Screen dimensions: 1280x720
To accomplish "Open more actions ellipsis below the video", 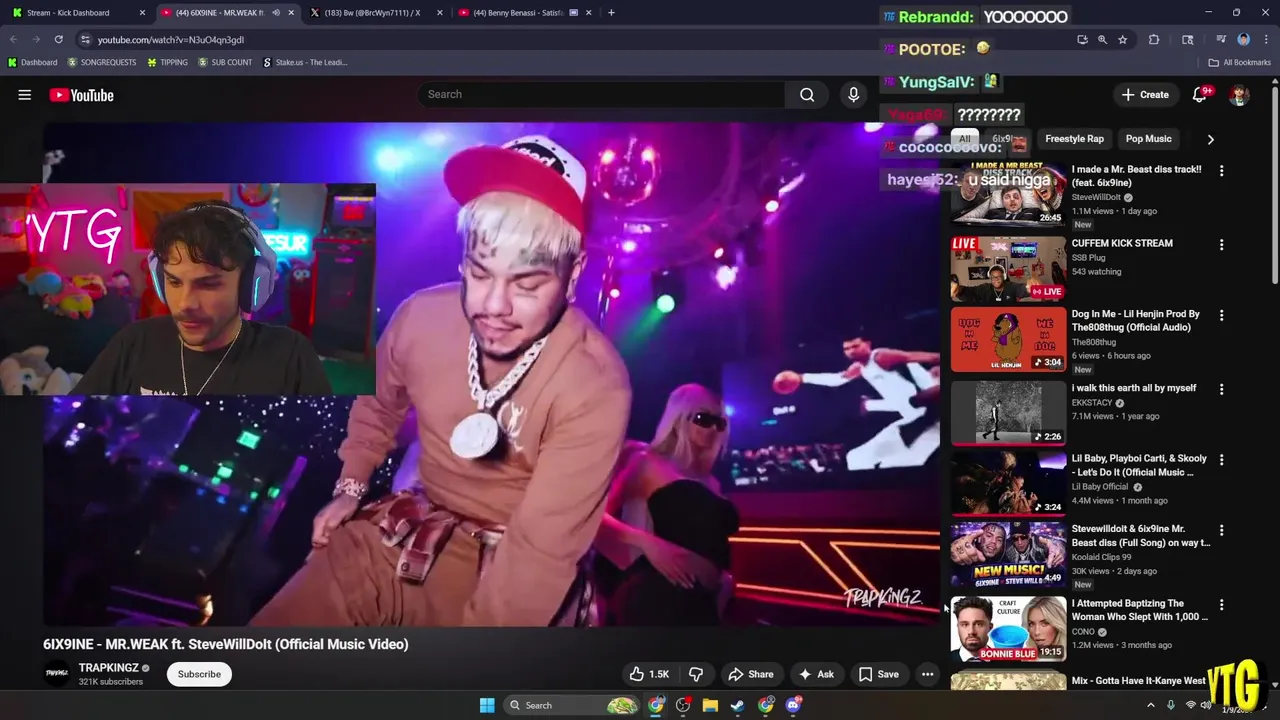I will click(x=928, y=674).
